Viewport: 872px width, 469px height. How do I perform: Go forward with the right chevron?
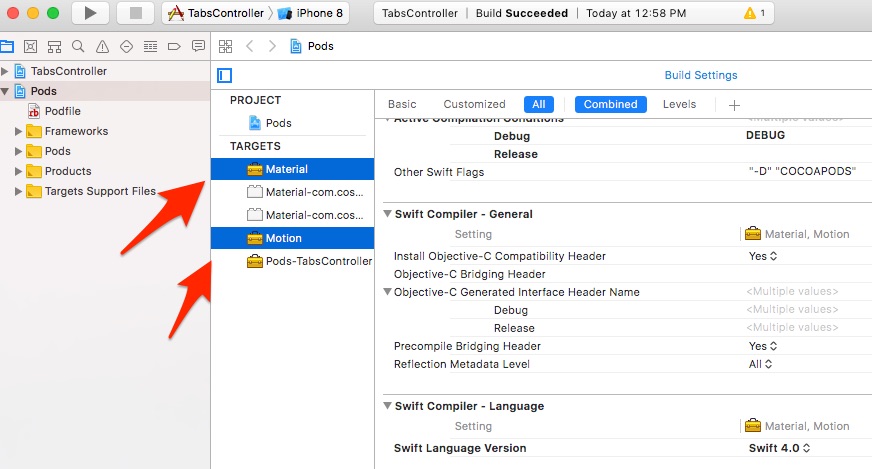[x=272, y=46]
